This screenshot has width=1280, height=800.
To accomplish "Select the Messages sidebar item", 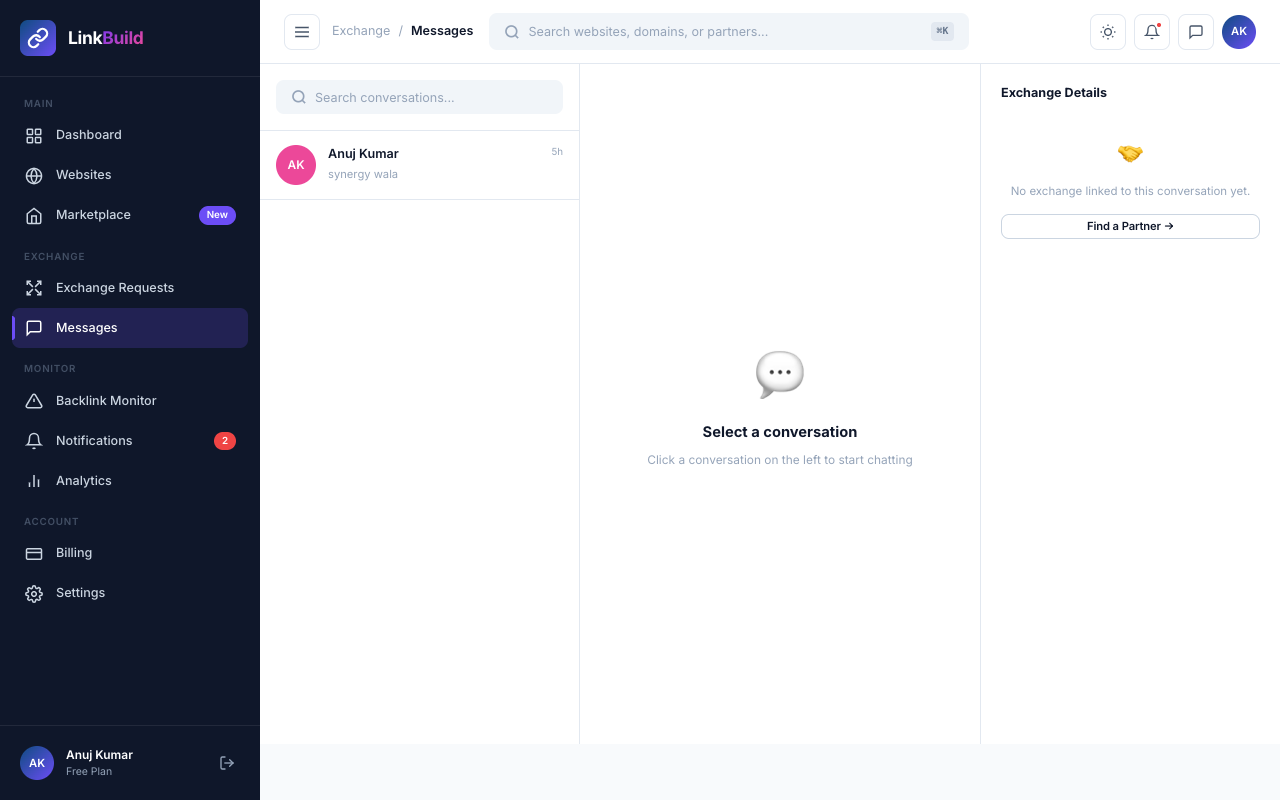I will click(x=130, y=328).
